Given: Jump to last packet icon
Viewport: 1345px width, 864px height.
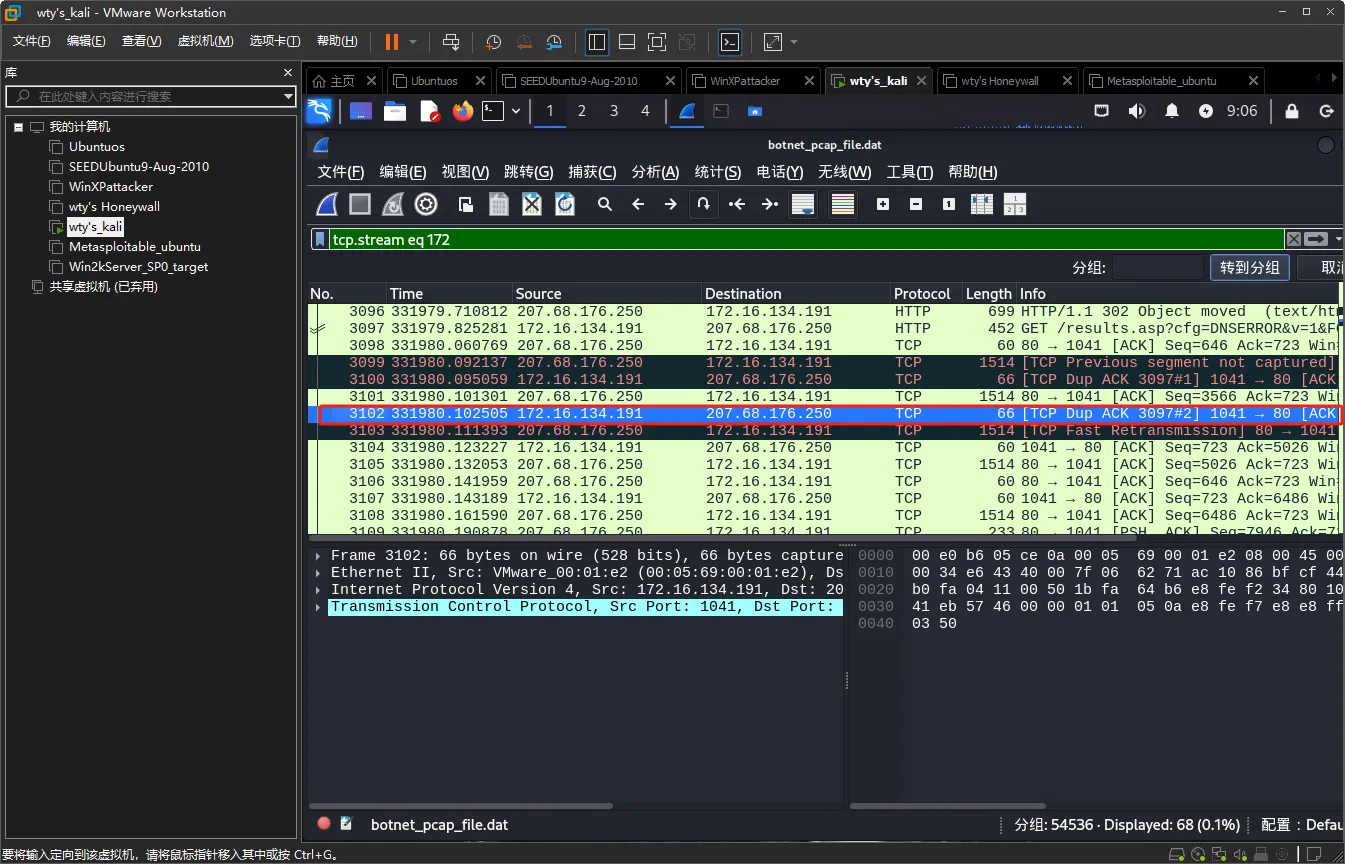Looking at the screenshot, I should tap(770, 204).
